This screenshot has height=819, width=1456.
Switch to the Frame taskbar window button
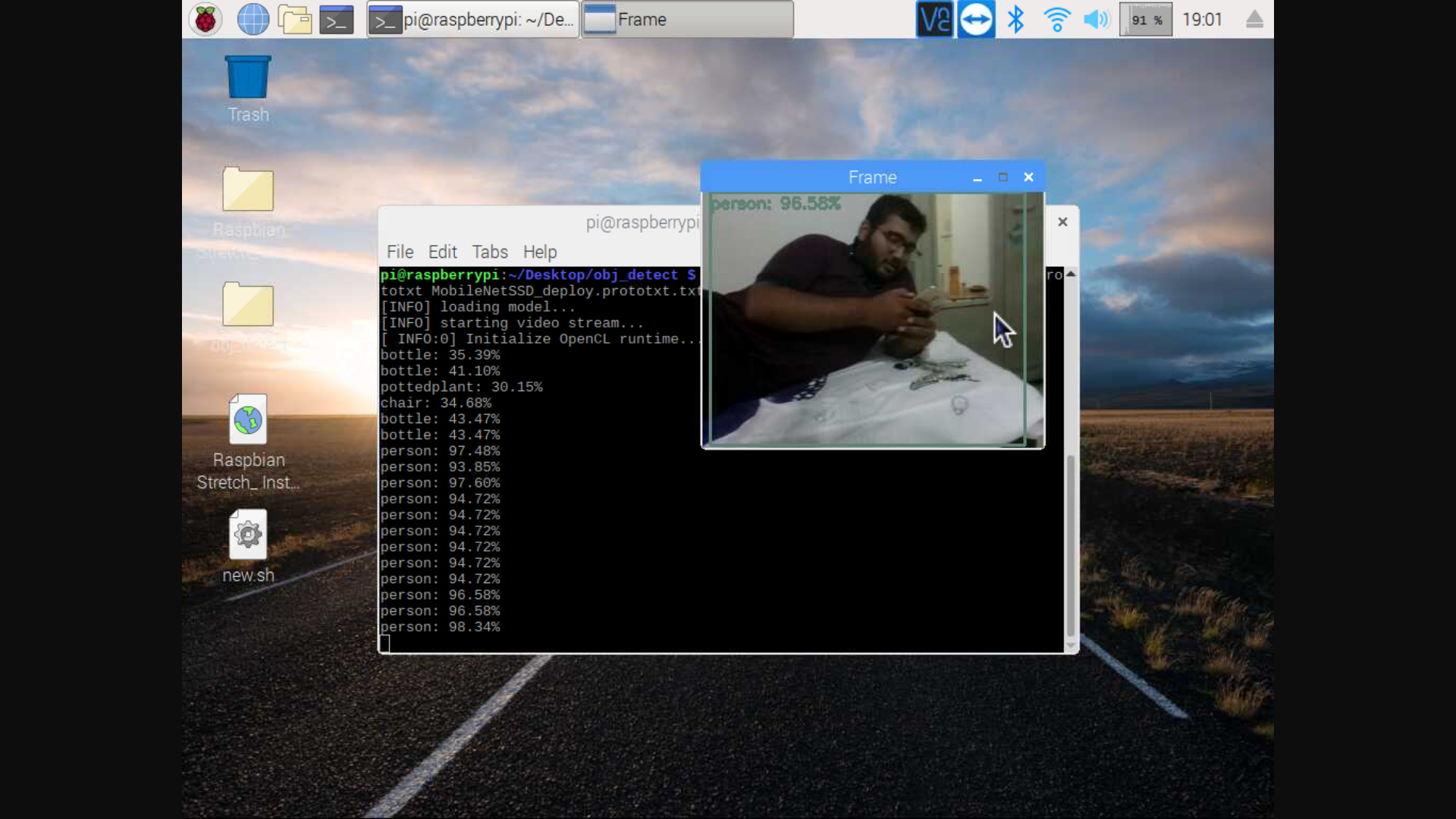click(687, 20)
